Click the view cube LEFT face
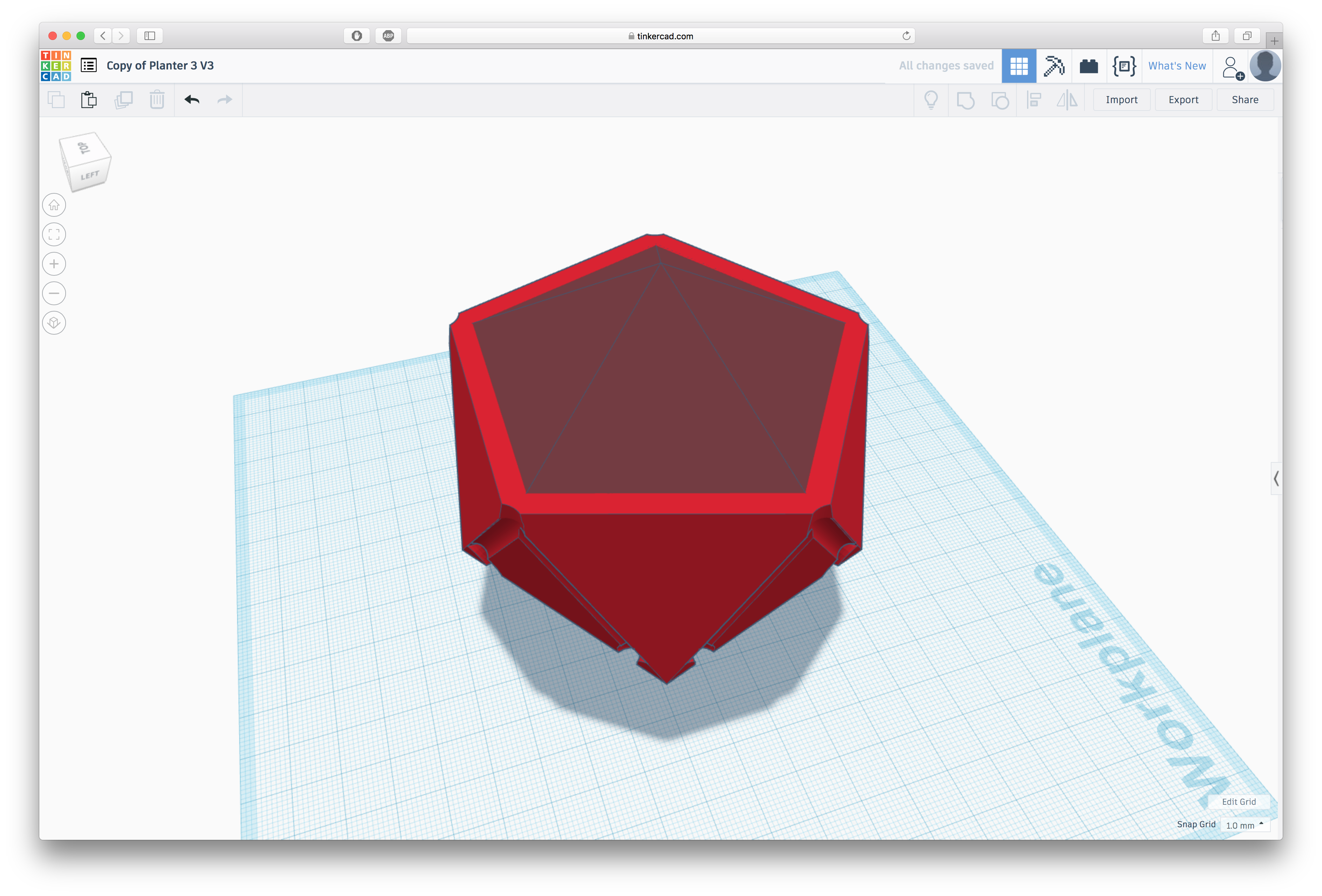The width and height of the screenshot is (1322, 896). pyautogui.click(x=90, y=175)
